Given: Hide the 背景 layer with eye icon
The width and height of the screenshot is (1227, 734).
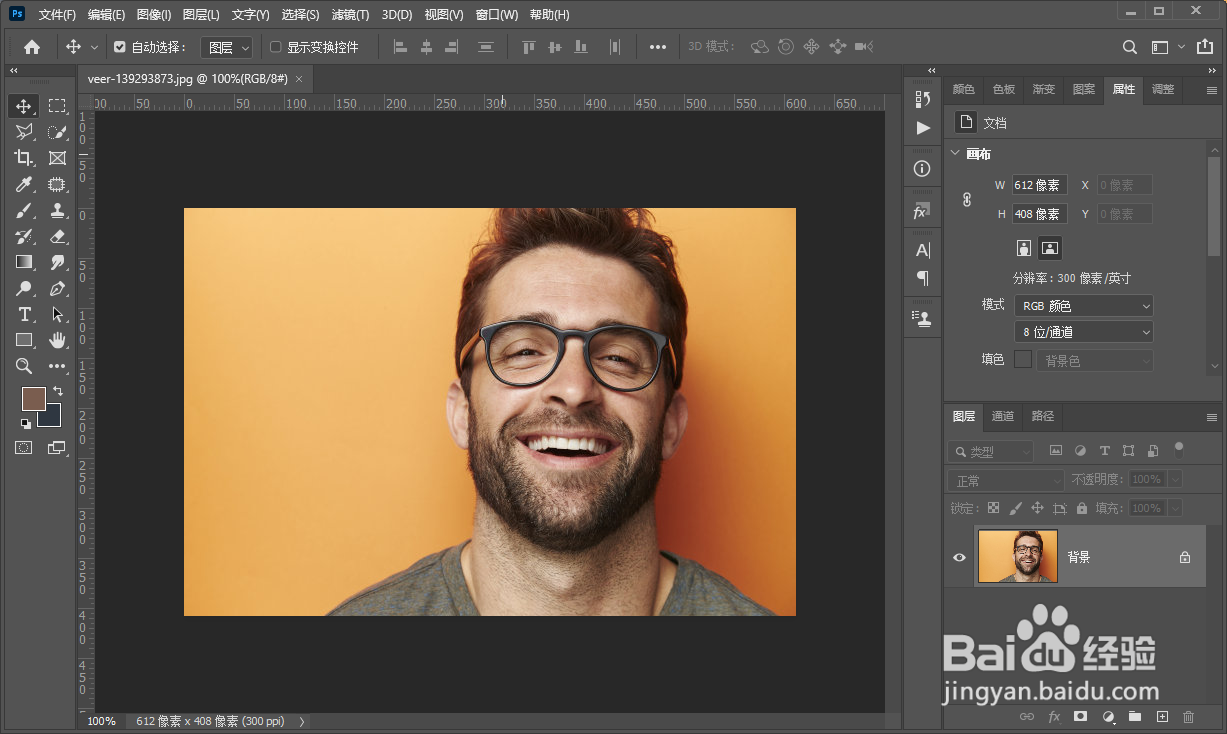Looking at the screenshot, I should pyautogui.click(x=959, y=557).
